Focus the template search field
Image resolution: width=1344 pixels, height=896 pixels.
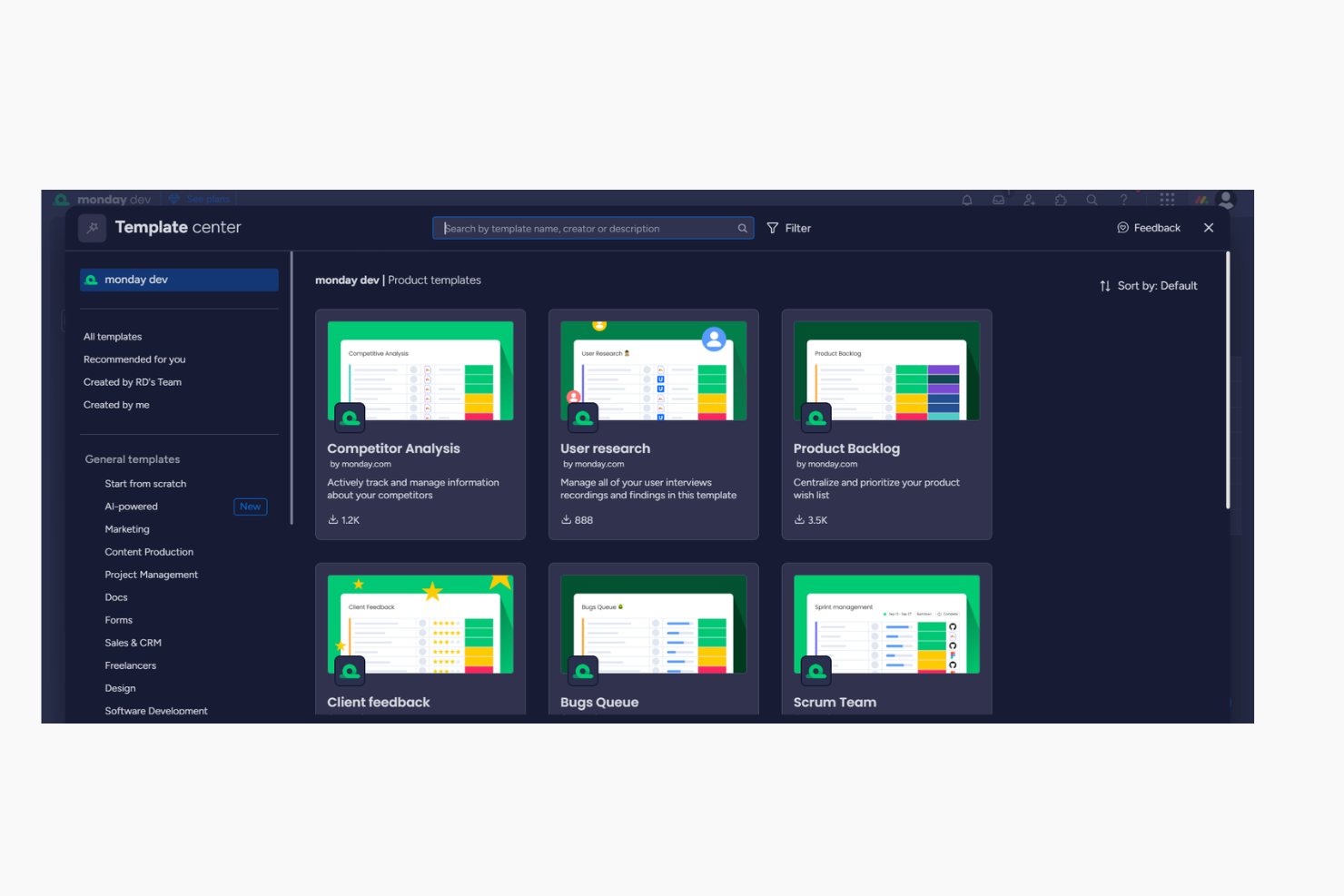pyautogui.click(x=593, y=229)
